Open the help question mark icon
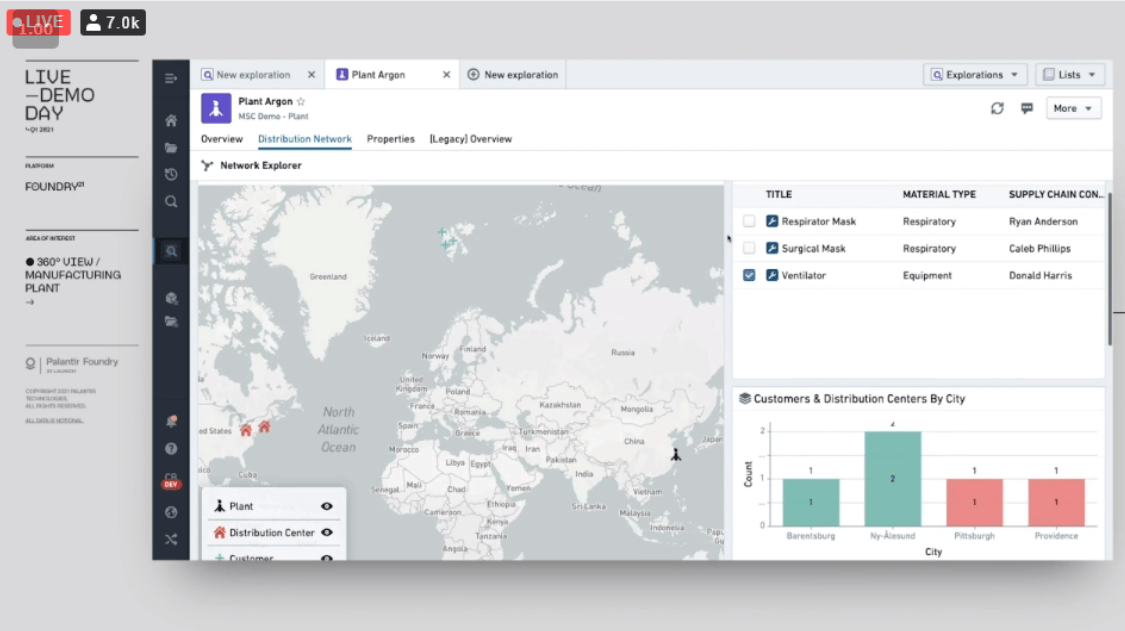 [x=171, y=449]
